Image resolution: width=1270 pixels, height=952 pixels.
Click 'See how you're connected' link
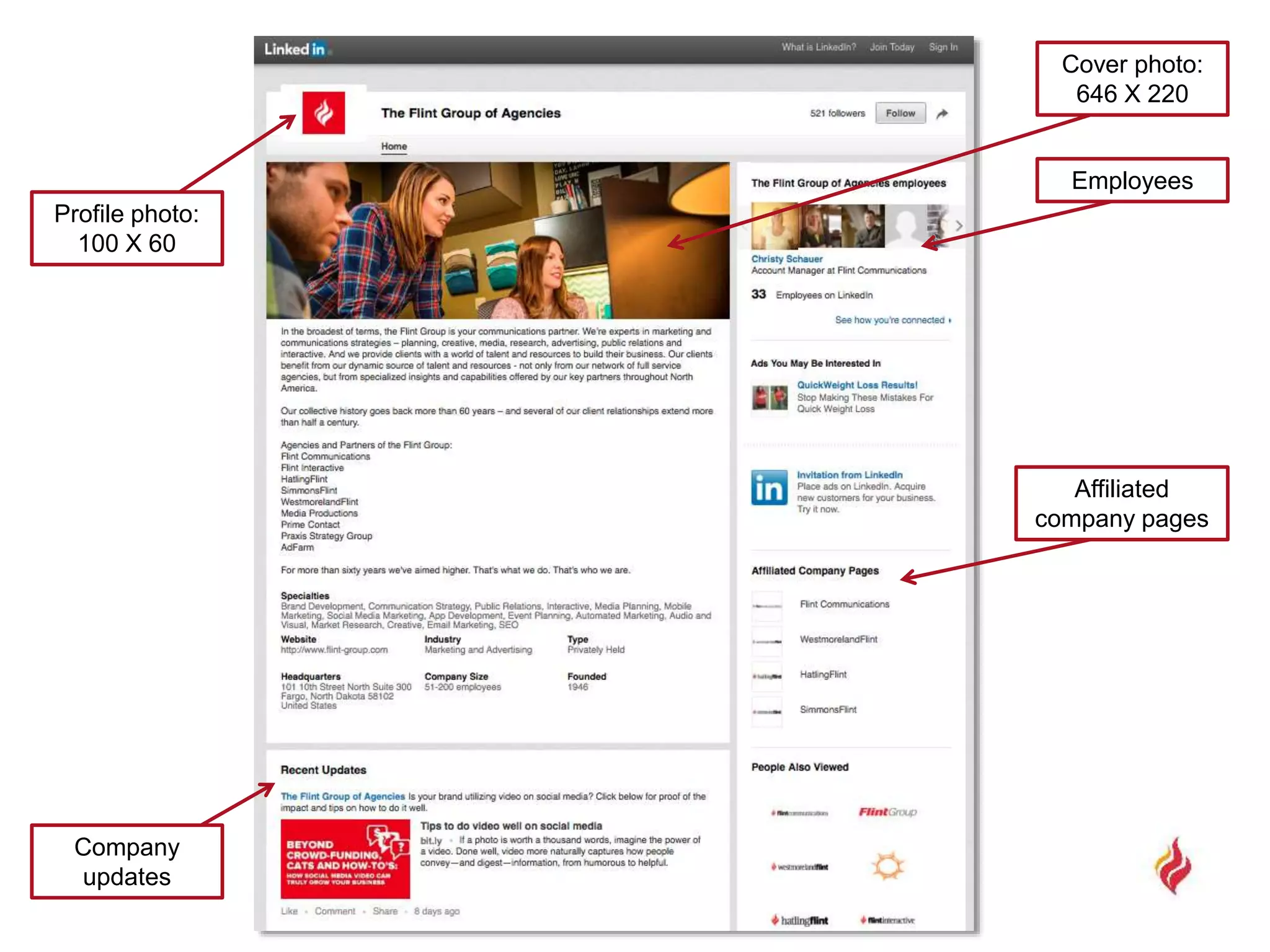click(892, 320)
